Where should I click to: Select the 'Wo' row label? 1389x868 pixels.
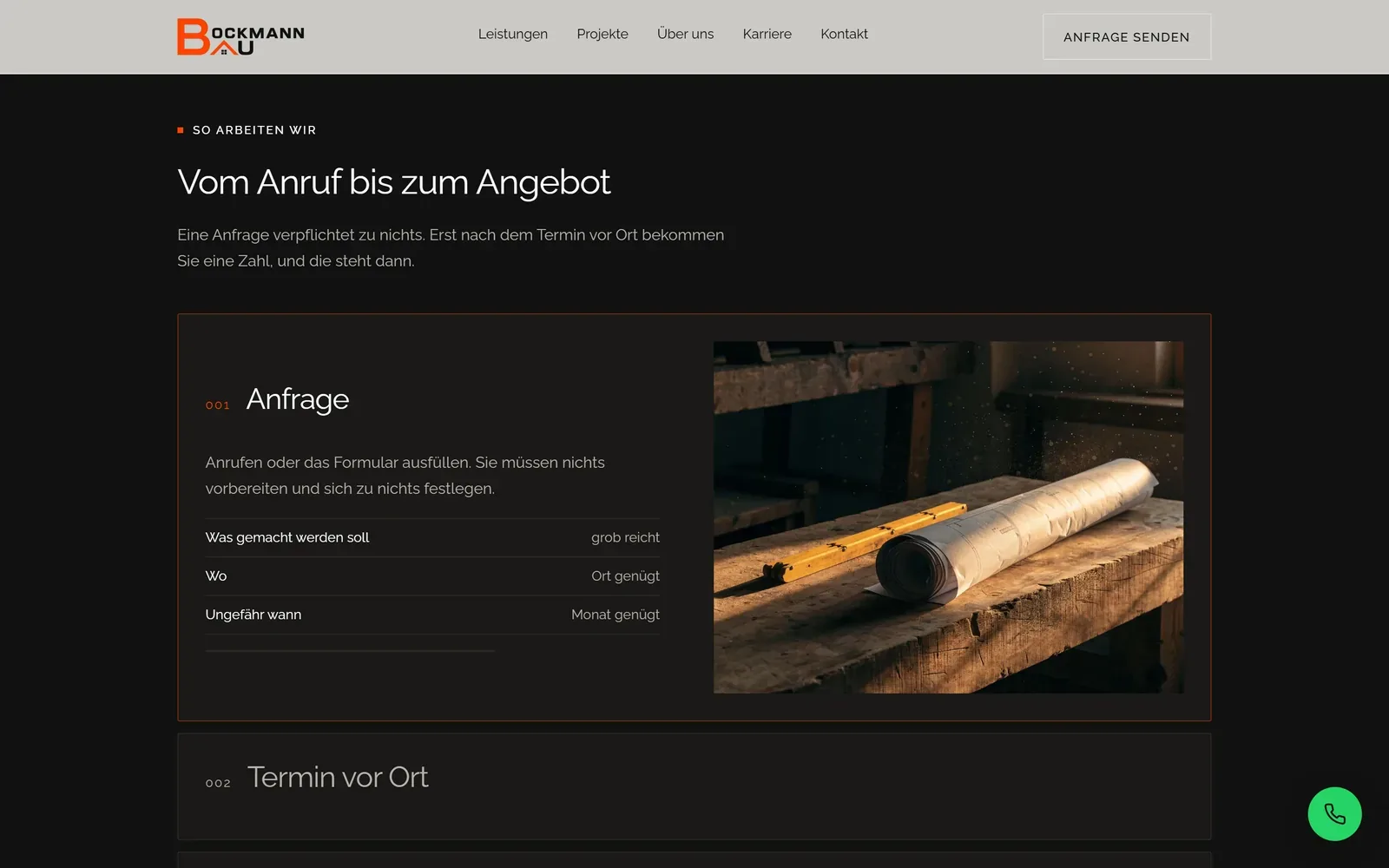216,575
